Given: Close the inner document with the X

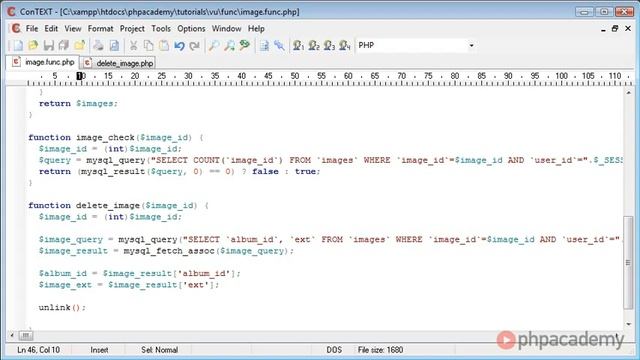Looking at the screenshot, I should tap(628, 29).
